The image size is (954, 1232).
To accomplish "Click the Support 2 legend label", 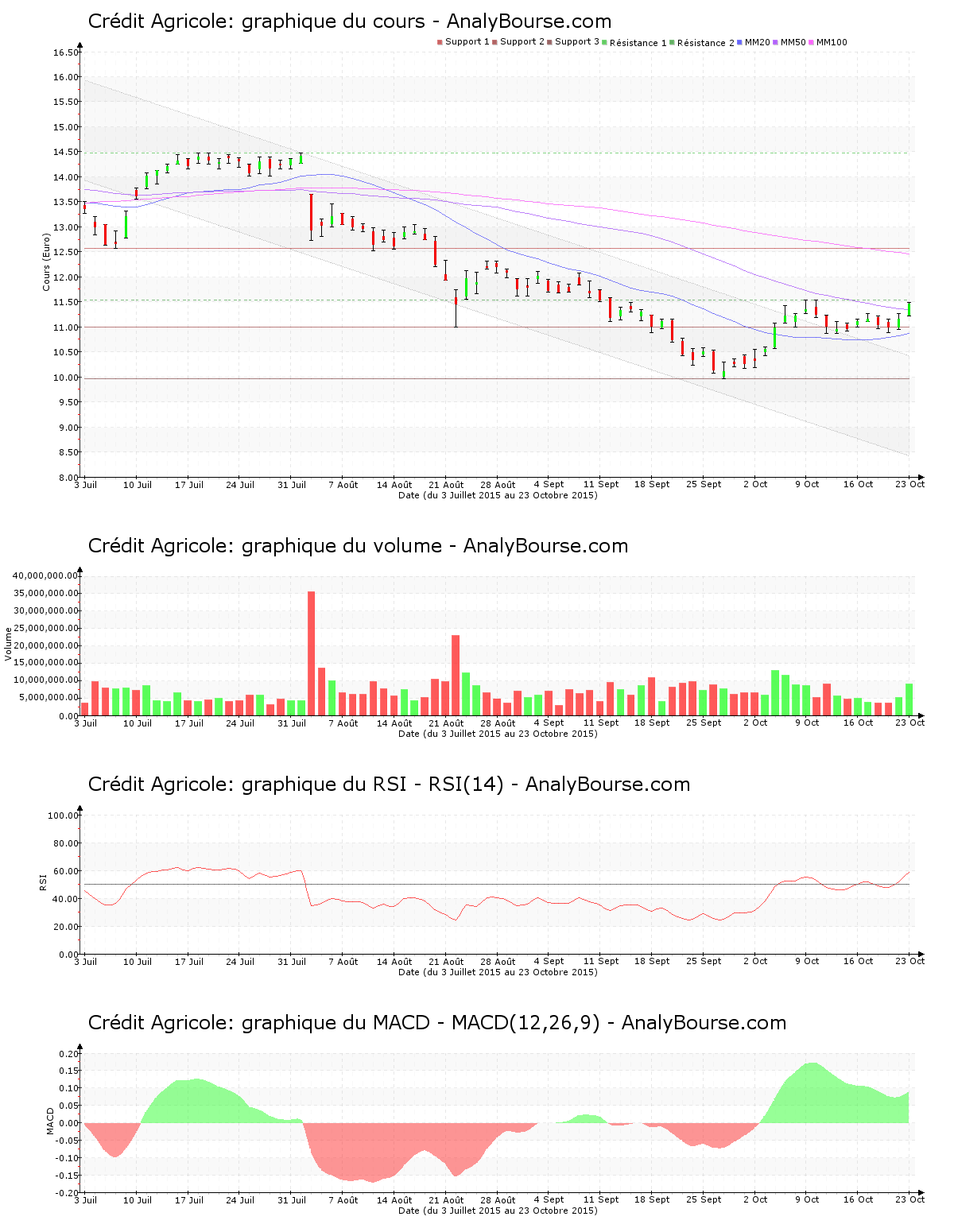I will pyautogui.click(x=522, y=42).
